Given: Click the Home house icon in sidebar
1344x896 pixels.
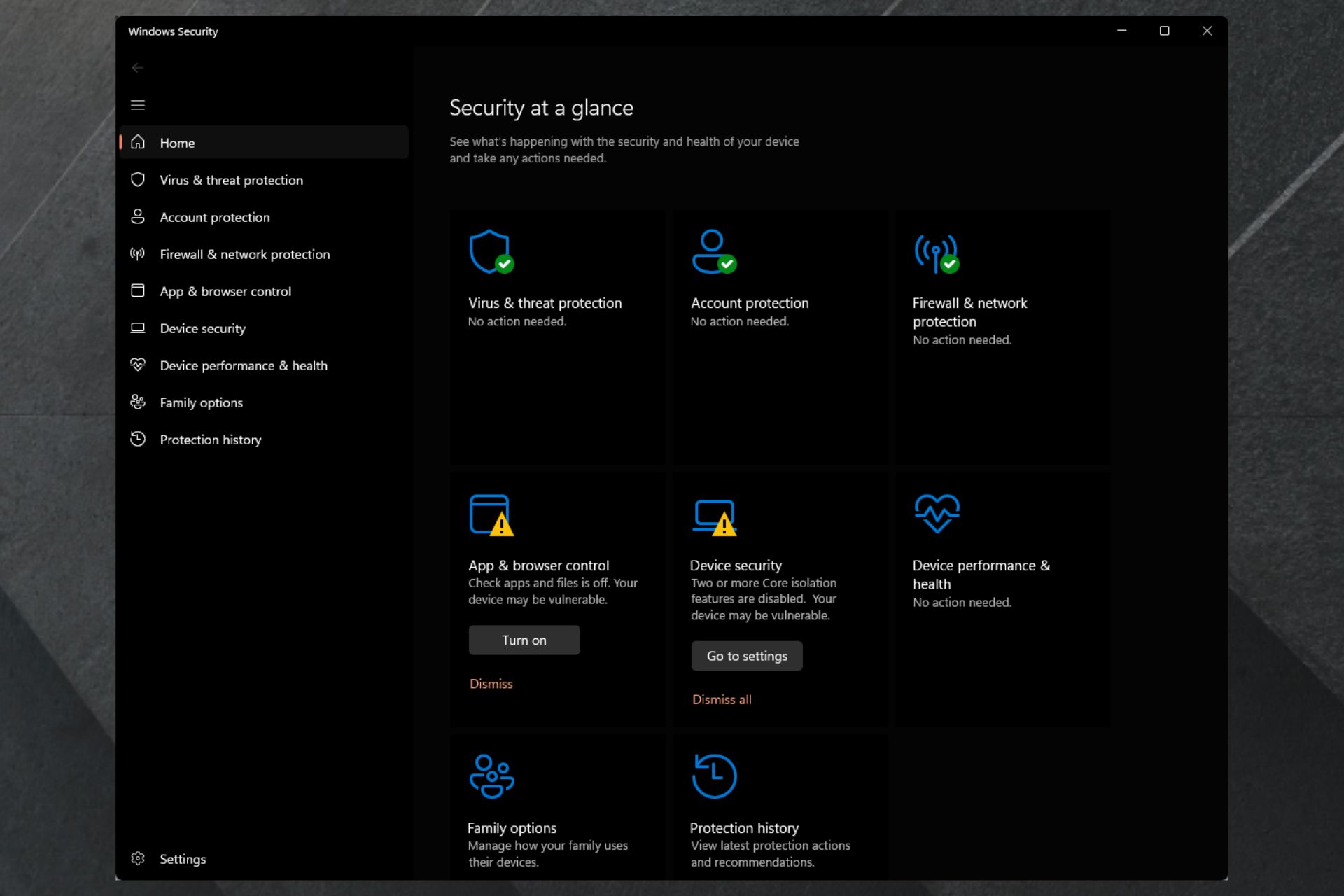Looking at the screenshot, I should pyautogui.click(x=138, y=142).
